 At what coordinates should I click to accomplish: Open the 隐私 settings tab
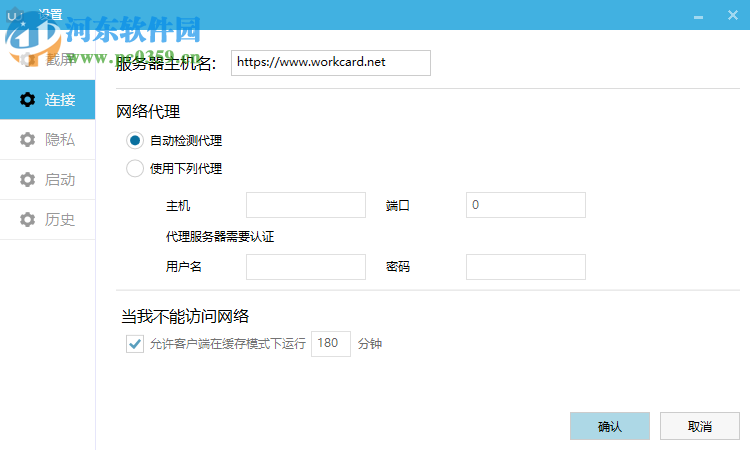coord(47,140)
